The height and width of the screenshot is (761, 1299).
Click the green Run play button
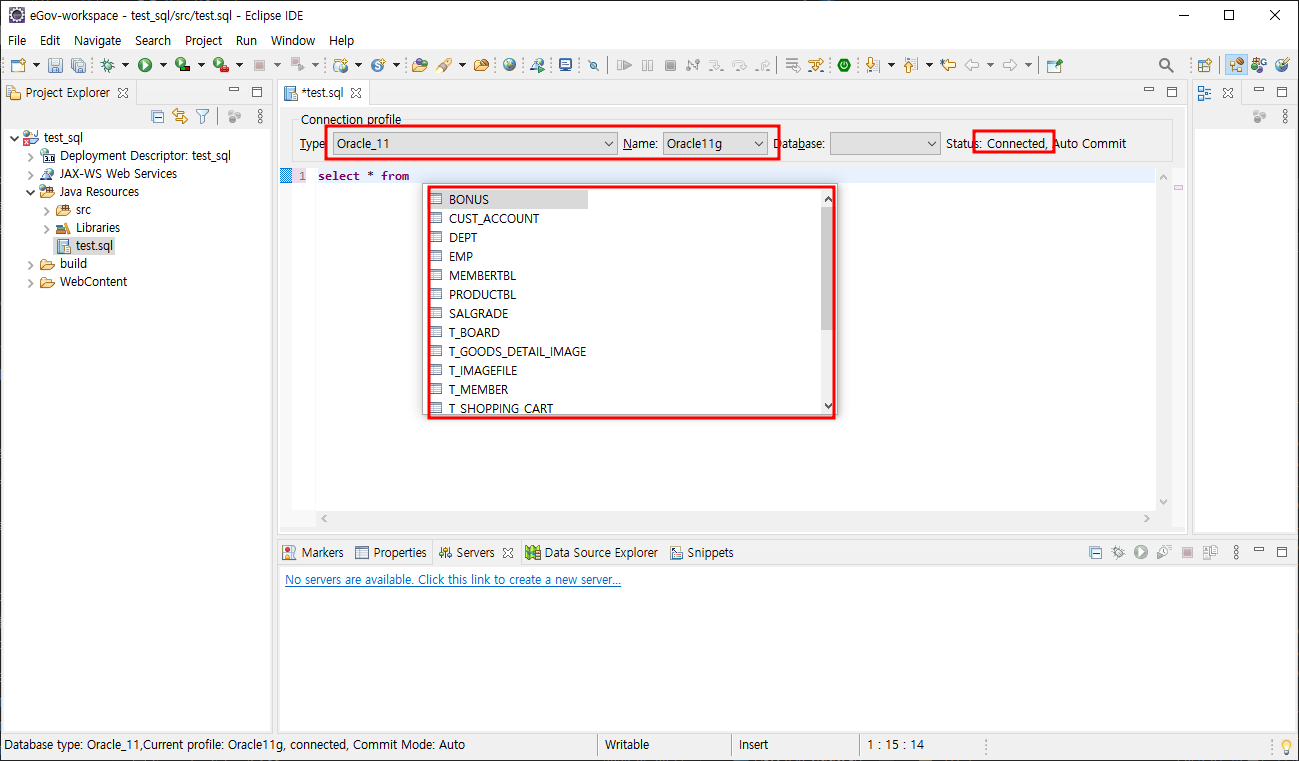(145, 65)
